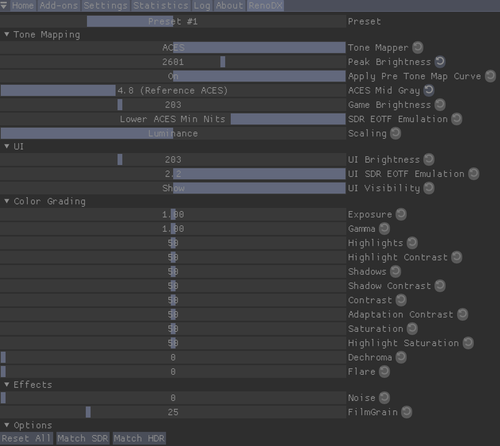
Task: Reset Gamma to default
Action: [384, 229]
